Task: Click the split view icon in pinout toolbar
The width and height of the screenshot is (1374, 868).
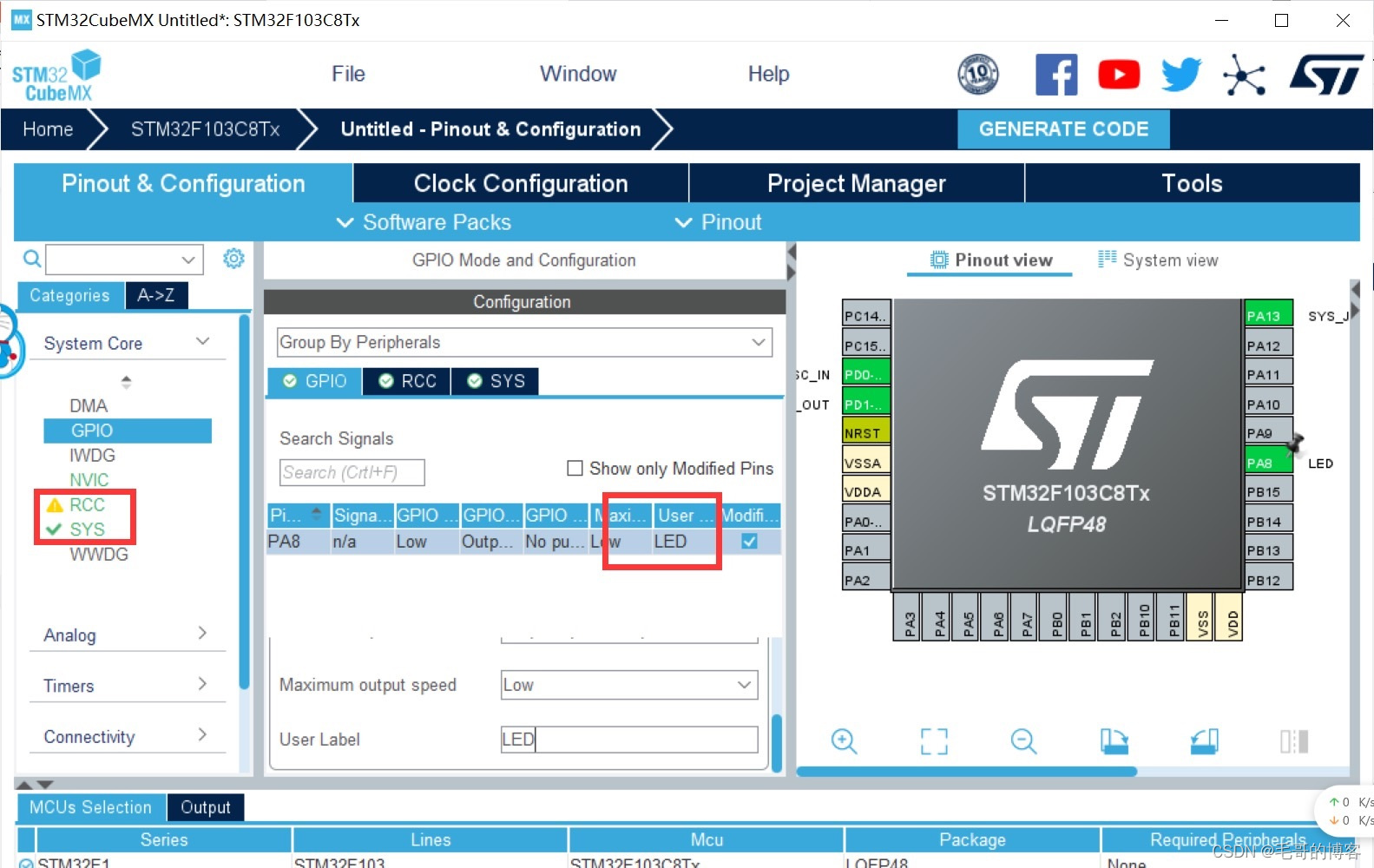Action: click(x=1294, y=741)
